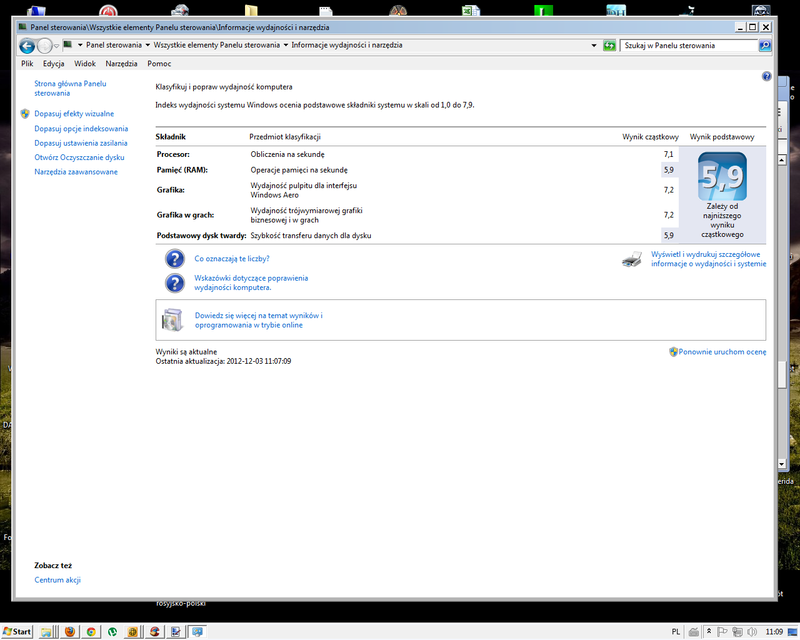The height and width of the screenshot is (640, 800).
Task: Expand dropdown arrow after 'Panel sterowania' breadcrumb
Action: (148, 45)
